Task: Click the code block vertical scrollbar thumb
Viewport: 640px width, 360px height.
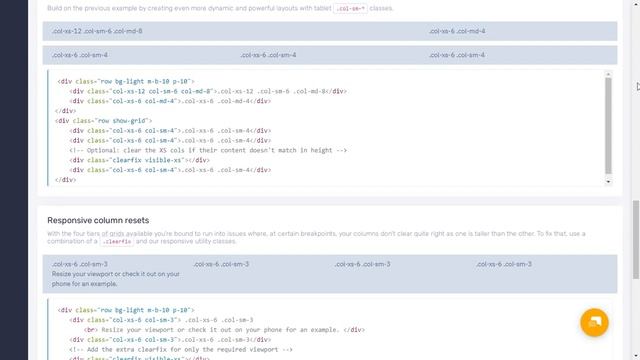Action: click(x=608, y=126)
